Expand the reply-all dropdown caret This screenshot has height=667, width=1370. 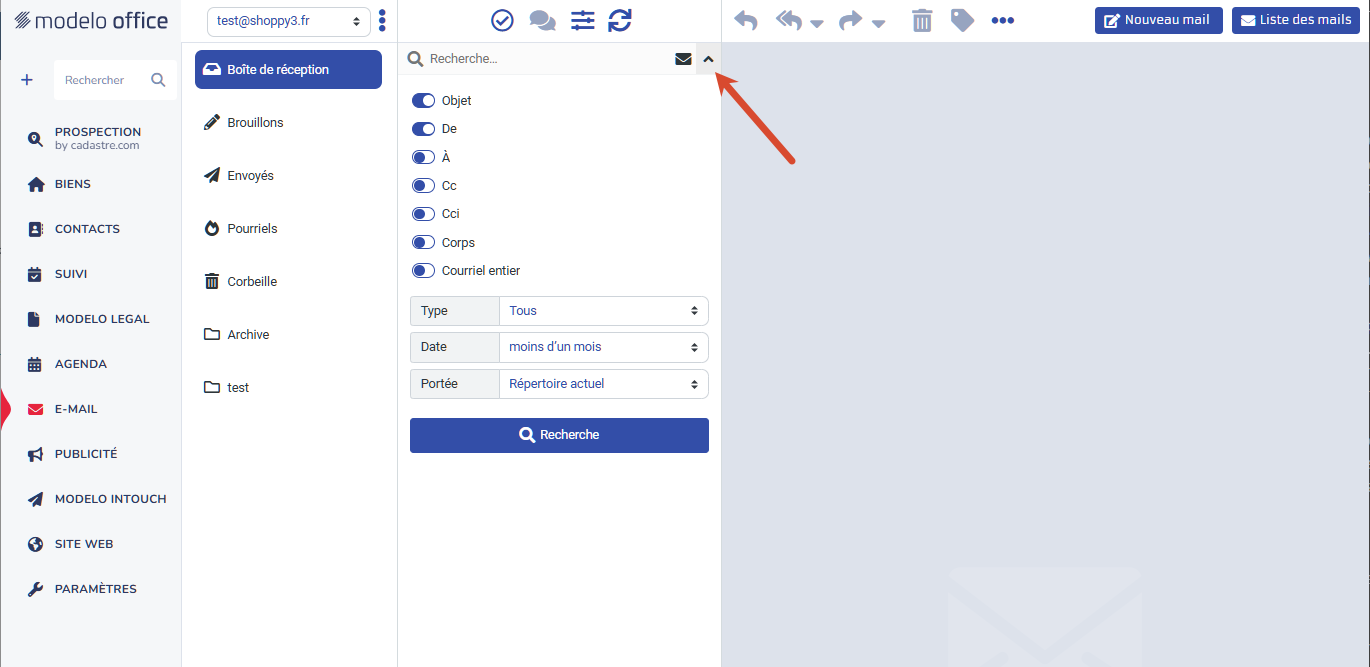point(817,23)
